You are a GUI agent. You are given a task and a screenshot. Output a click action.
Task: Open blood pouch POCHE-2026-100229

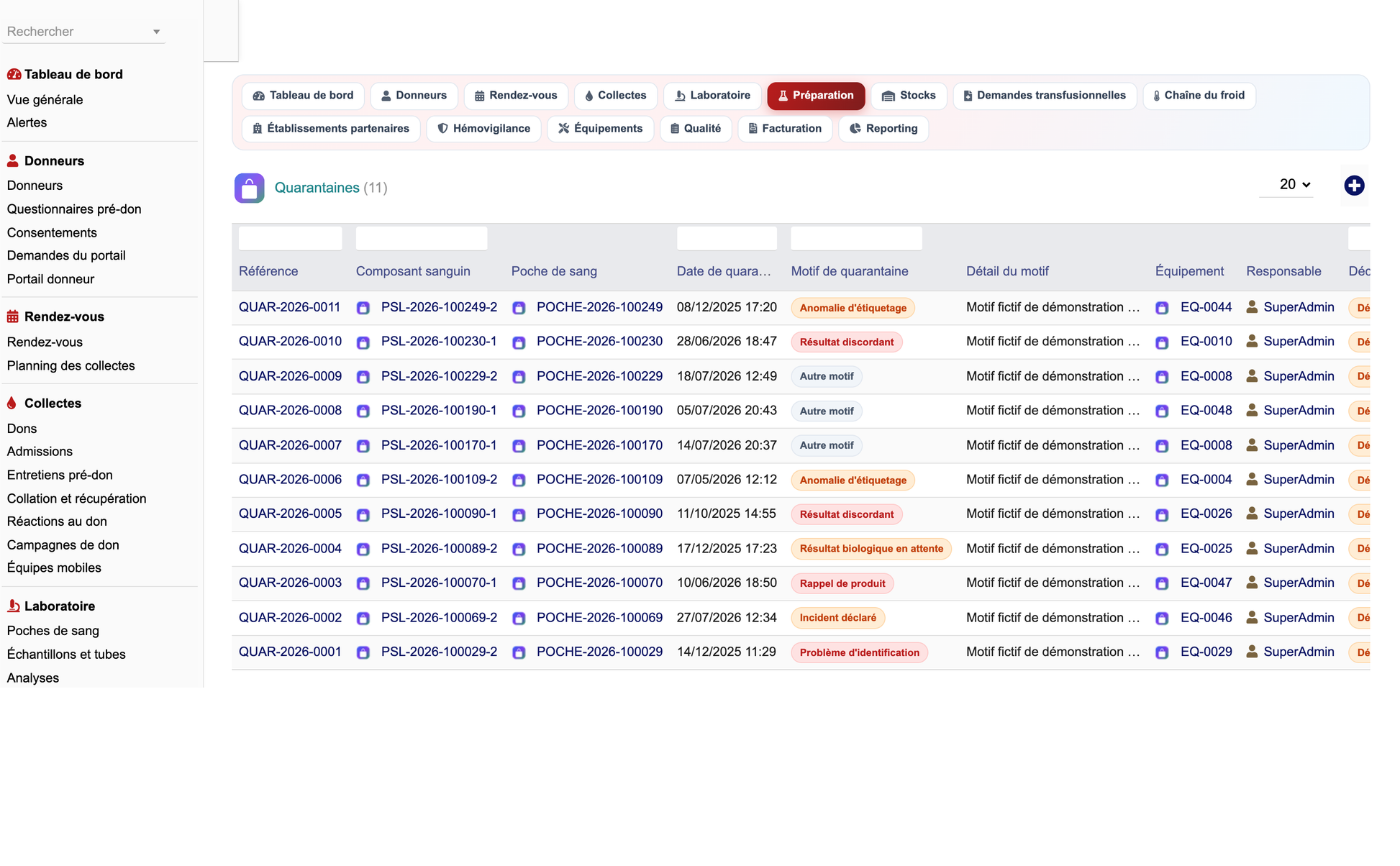click(x=599, y=376)
